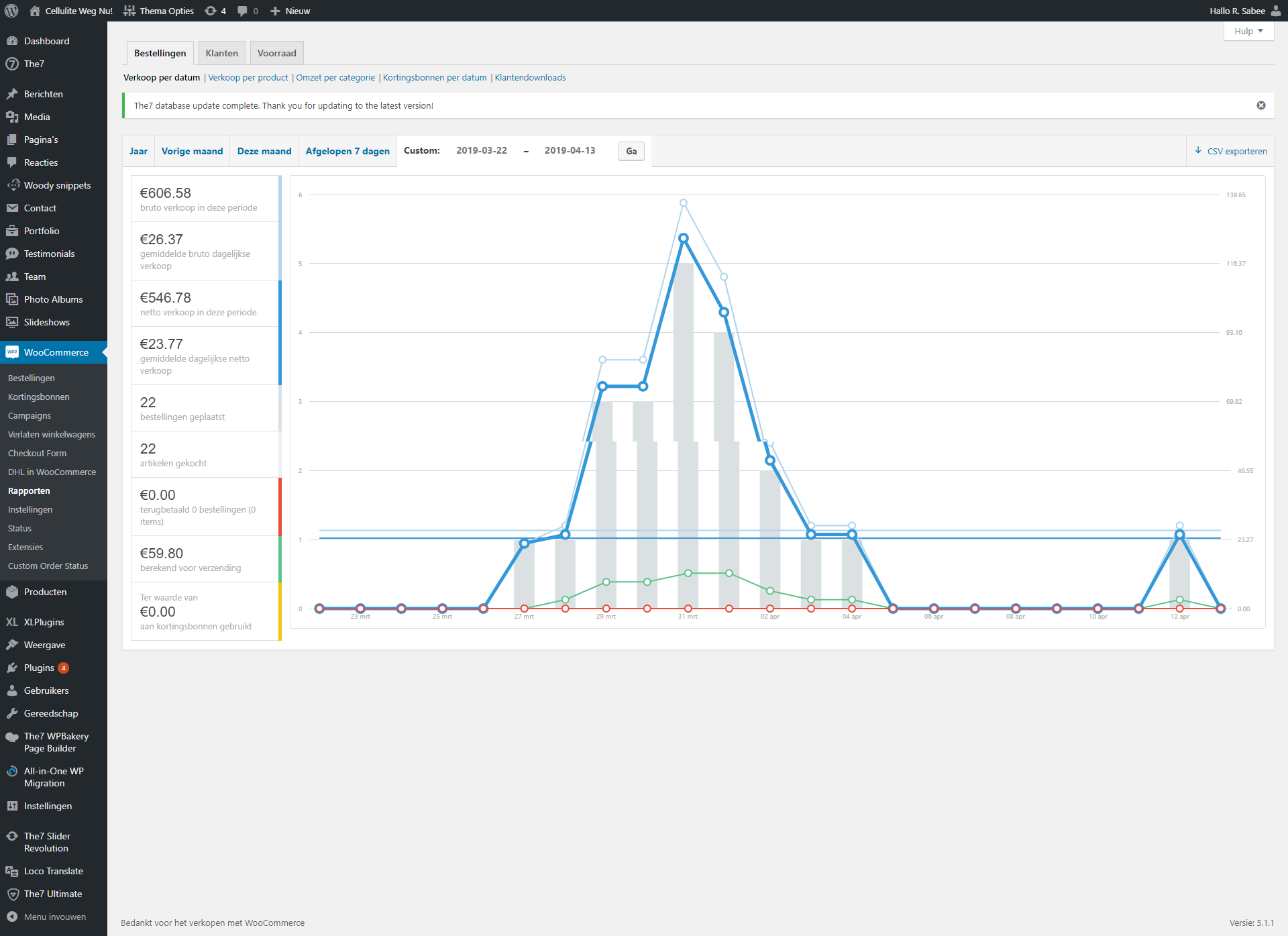Open the Media library menu icon
Image resolution: width=1288 pixels, height=936 pixels.
[12, 117]
